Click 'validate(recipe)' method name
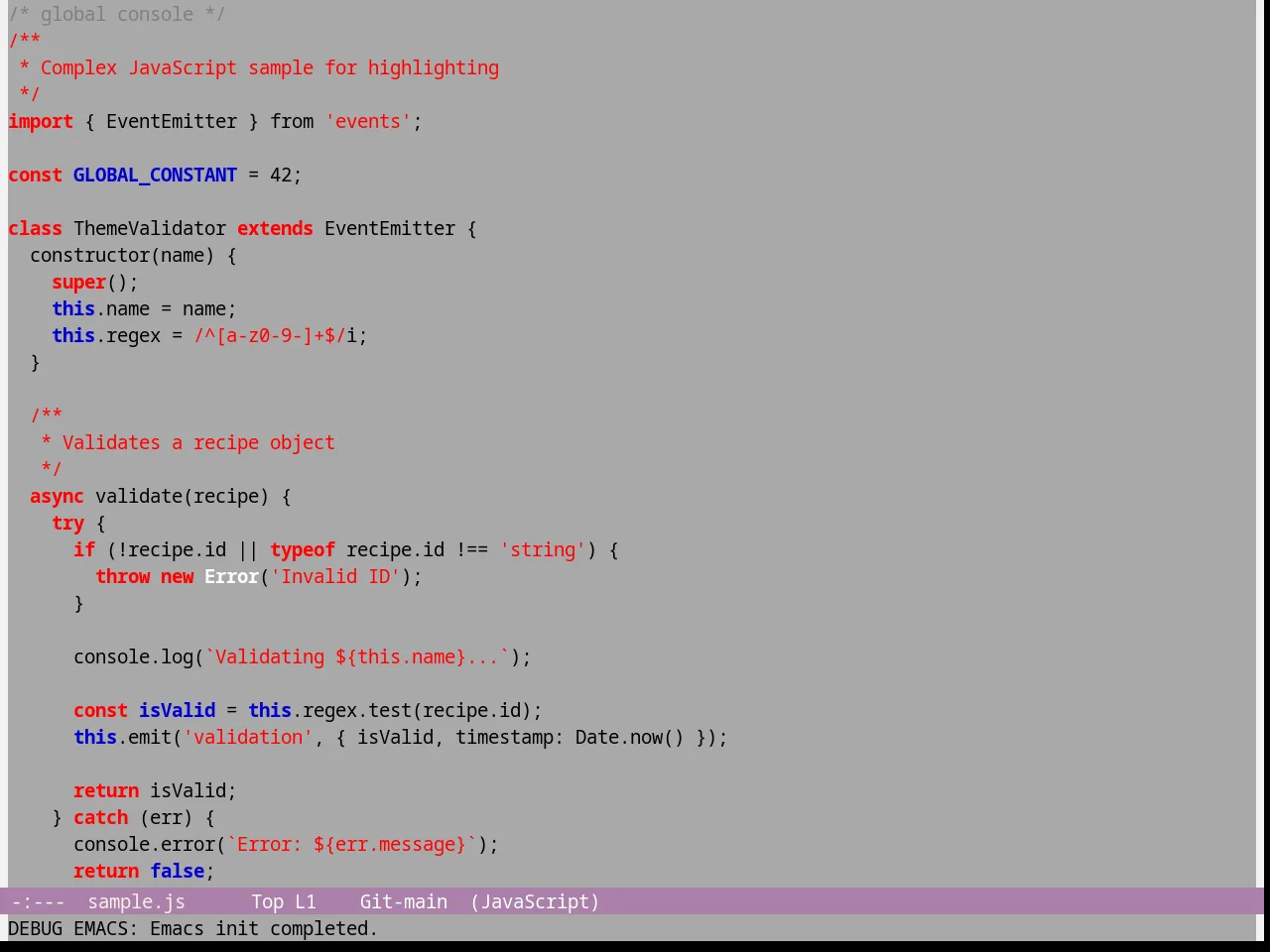 coord(183,496)
